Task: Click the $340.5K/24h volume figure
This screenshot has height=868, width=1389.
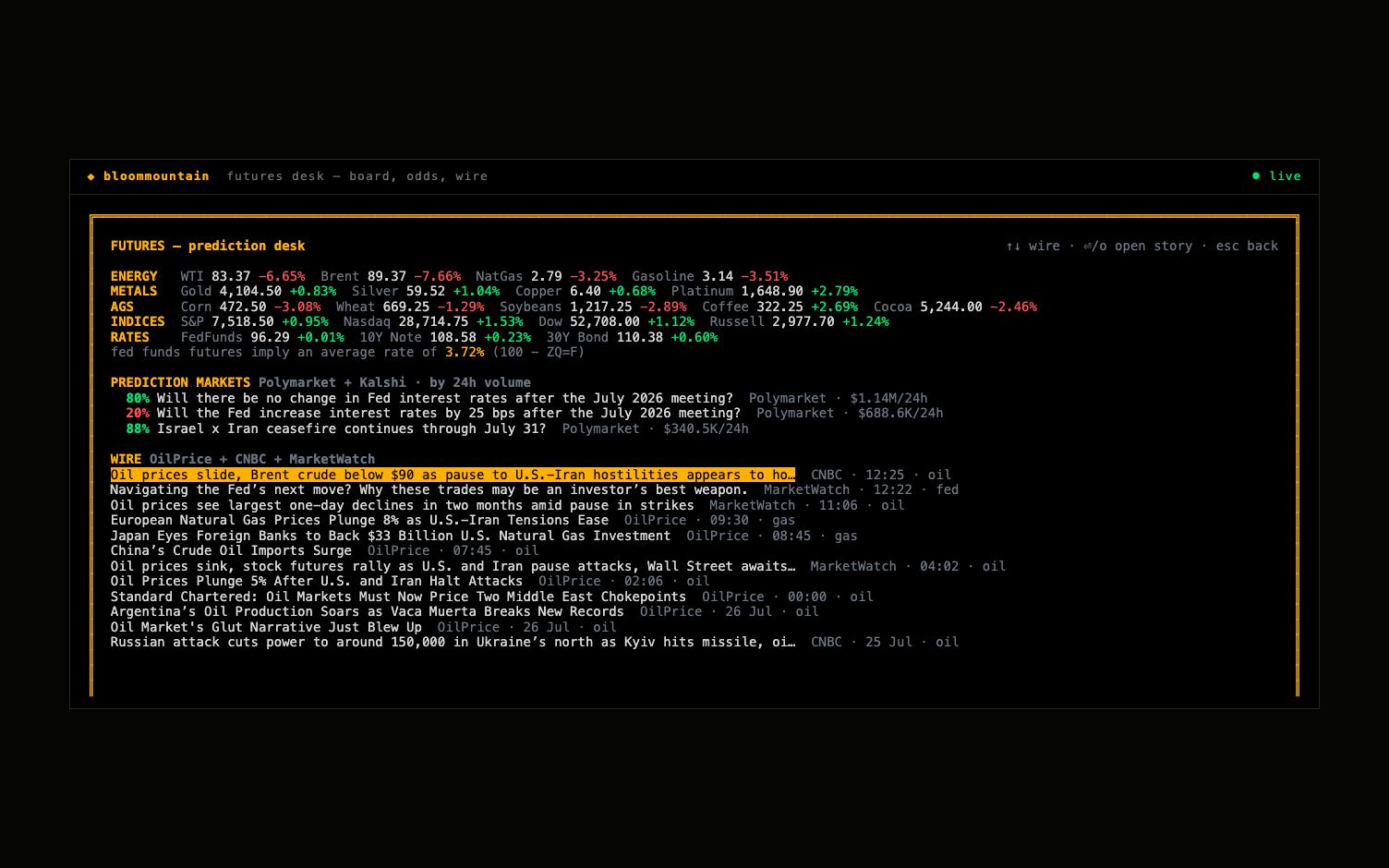Action: tap(706, 428)
